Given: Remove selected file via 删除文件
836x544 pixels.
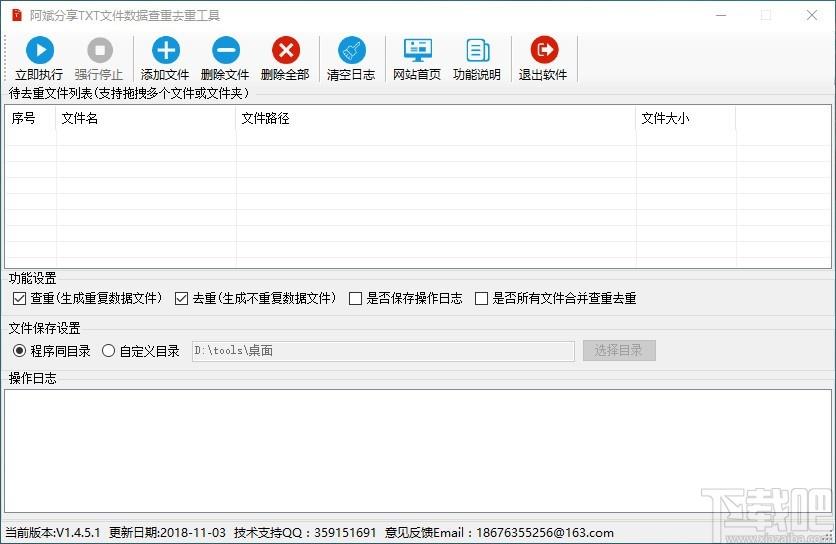Looking at the screenshot, I should click(x=225, y=58).
